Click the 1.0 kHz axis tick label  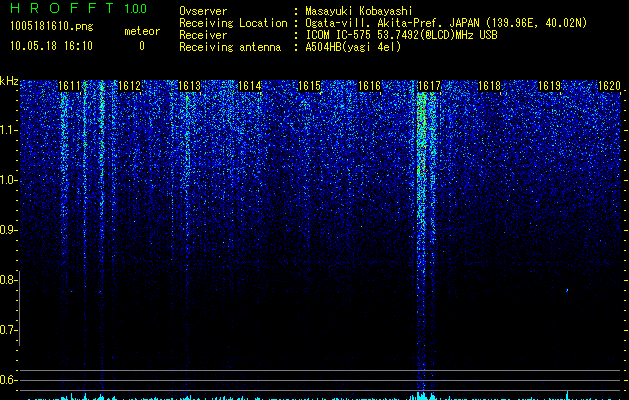click(9, 180)
